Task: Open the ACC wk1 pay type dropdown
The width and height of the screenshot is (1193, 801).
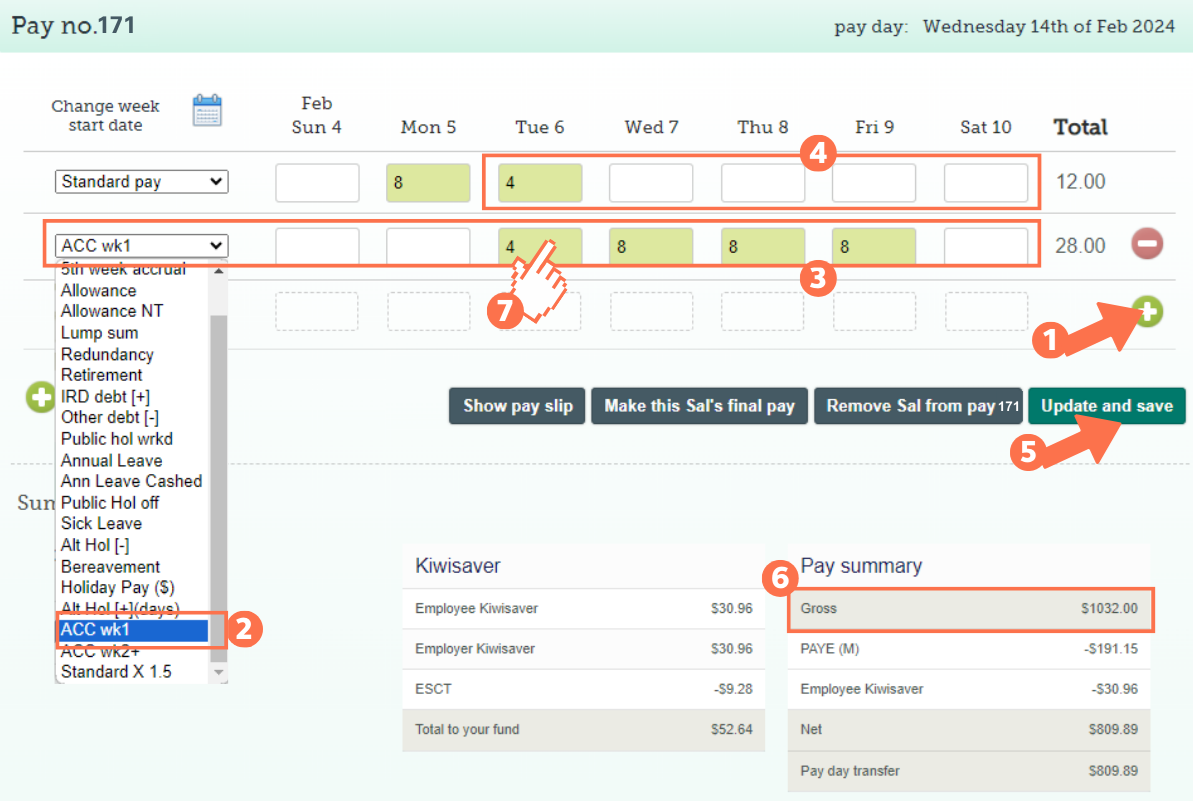Action: coord(141,246)
